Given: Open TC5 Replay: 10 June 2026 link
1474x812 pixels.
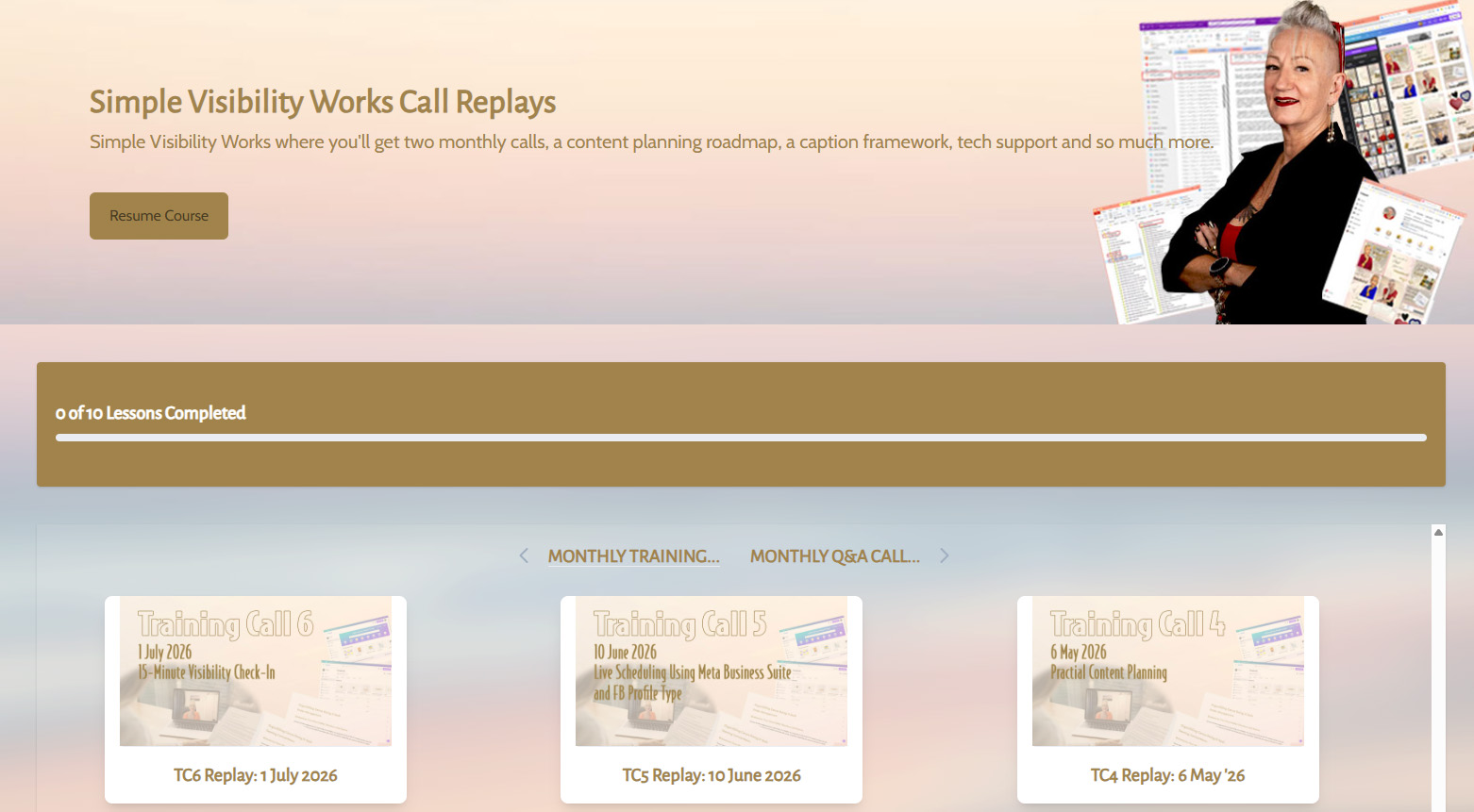Looking at the screenshot, I should 712,775.
